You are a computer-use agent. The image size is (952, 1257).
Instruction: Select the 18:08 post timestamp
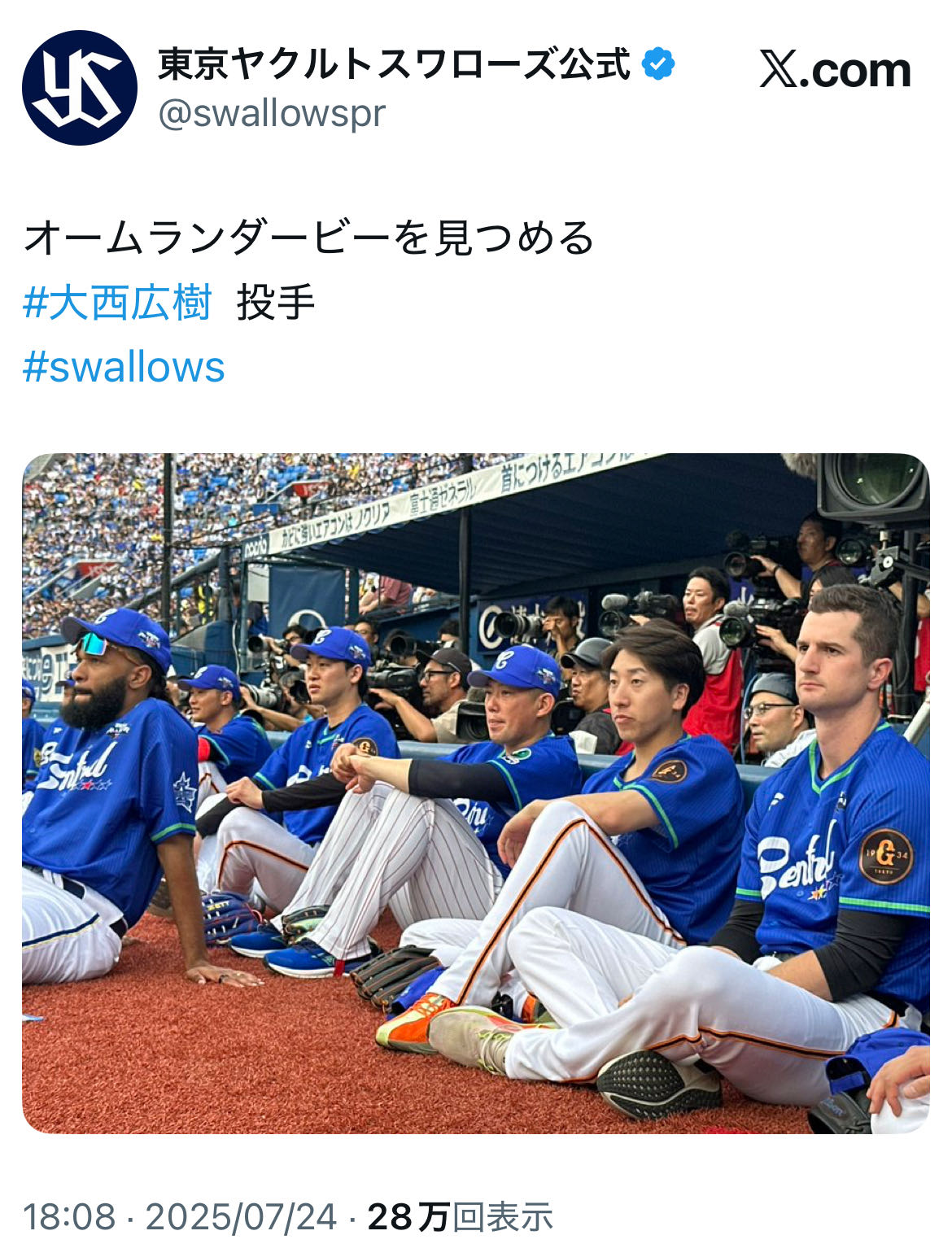click(x=69, y=1217)
